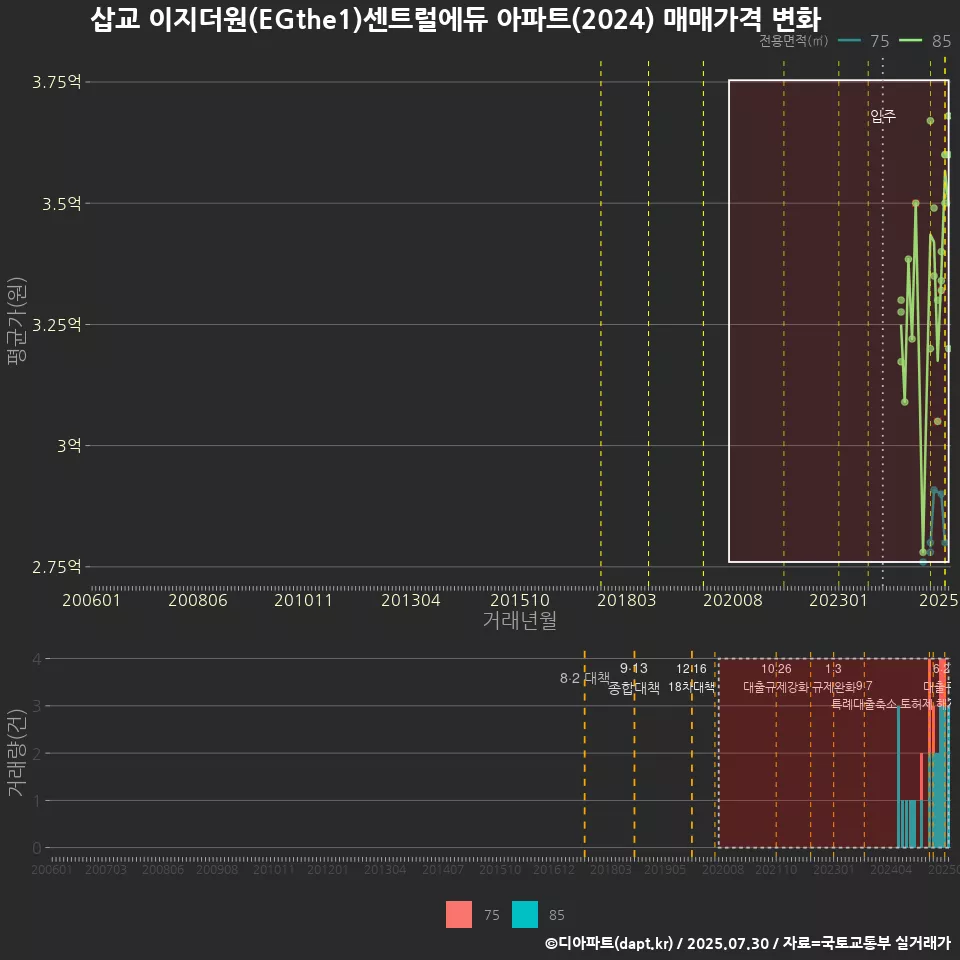Image resolution: width=960 pixels, height=960 pixels.
Task: Click 200703 on the volume chart axis
Action: 106,869
